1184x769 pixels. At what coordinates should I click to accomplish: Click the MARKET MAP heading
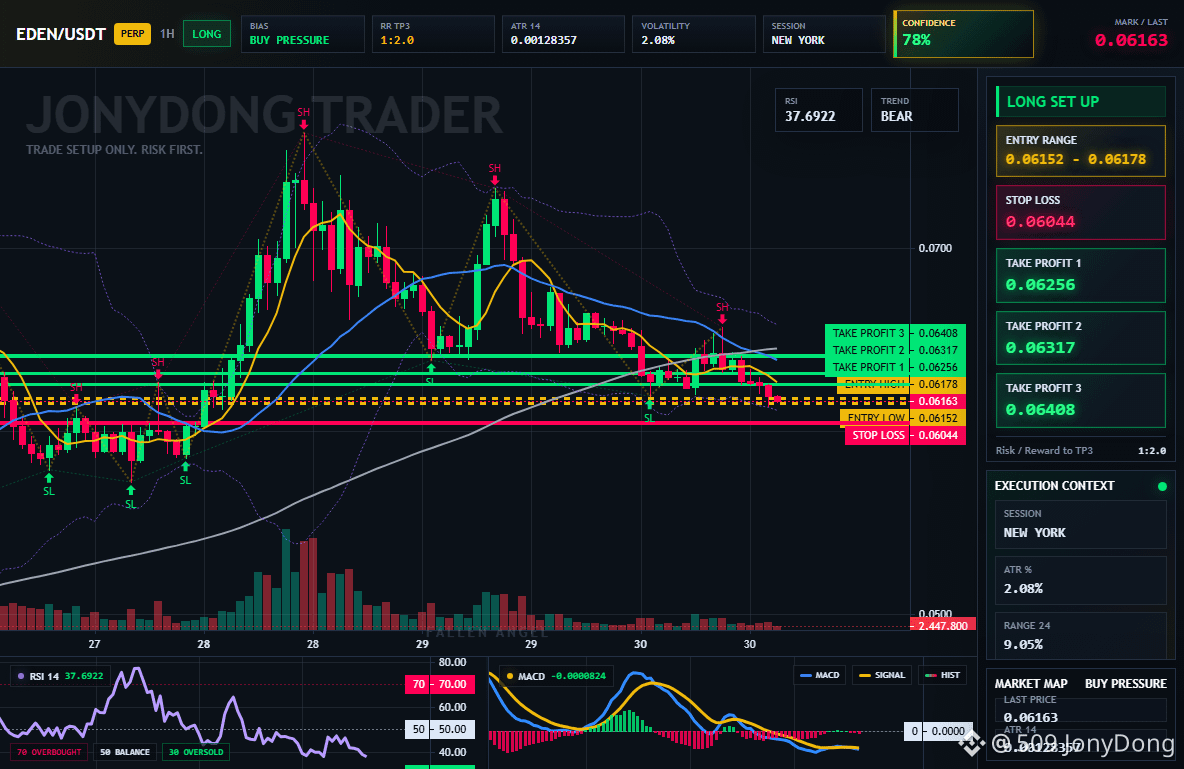(1031, 684)
